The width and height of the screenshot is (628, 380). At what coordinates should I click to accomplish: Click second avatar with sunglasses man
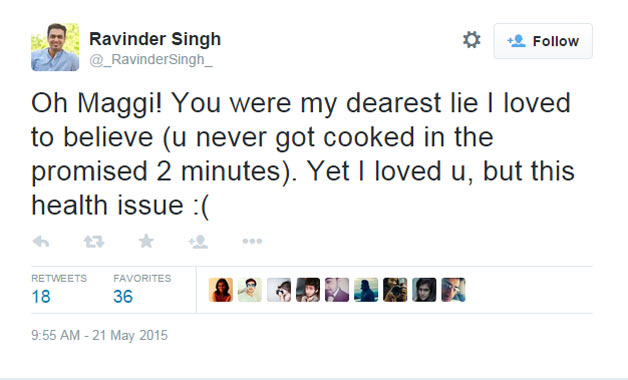click(x=250, y=290)
